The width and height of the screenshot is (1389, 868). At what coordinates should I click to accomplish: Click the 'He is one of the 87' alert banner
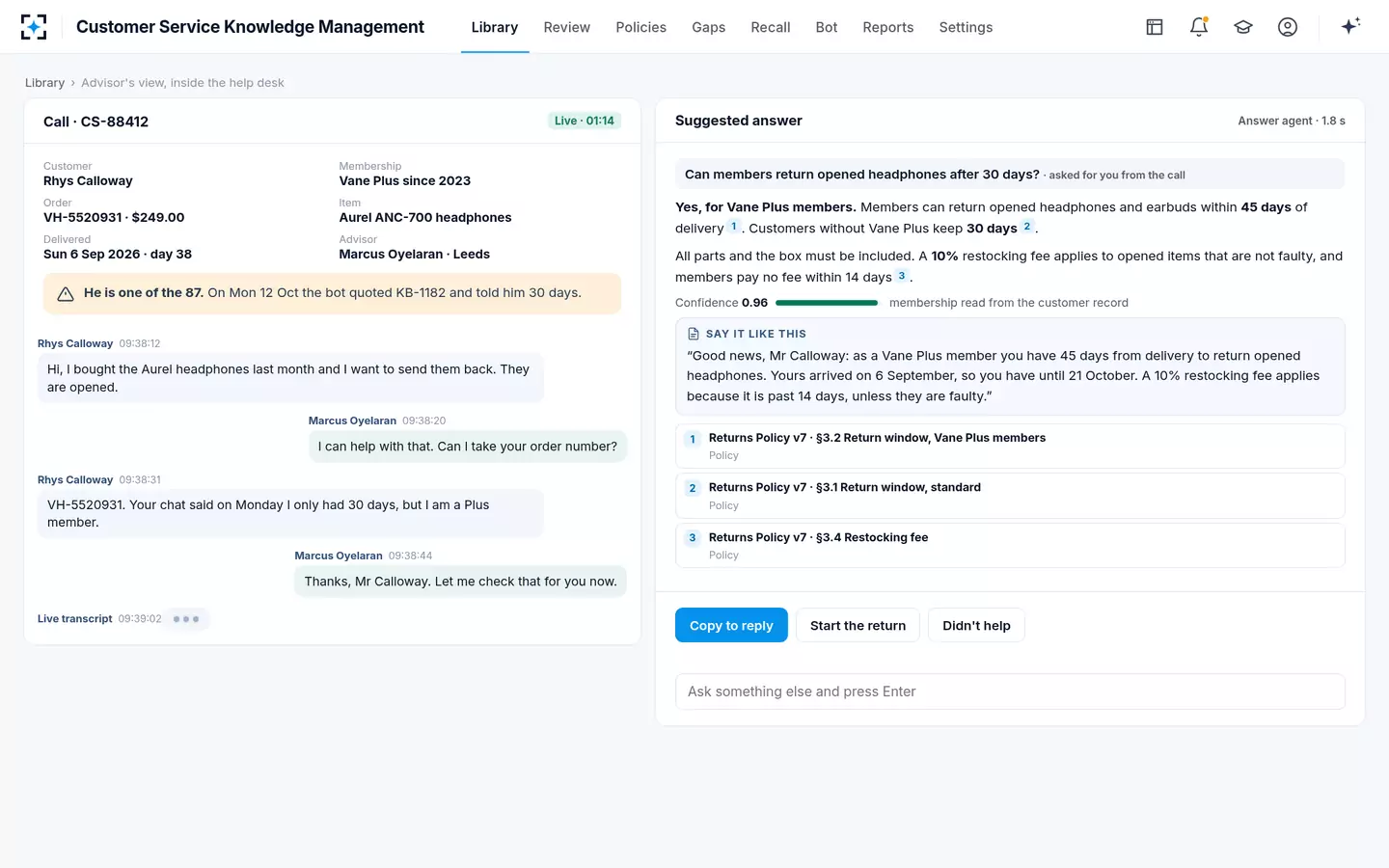tap(332, 293)
